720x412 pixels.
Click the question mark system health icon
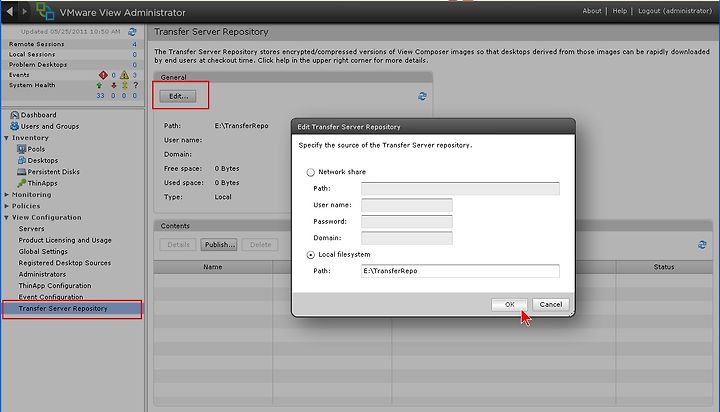[x=135, y=85]
